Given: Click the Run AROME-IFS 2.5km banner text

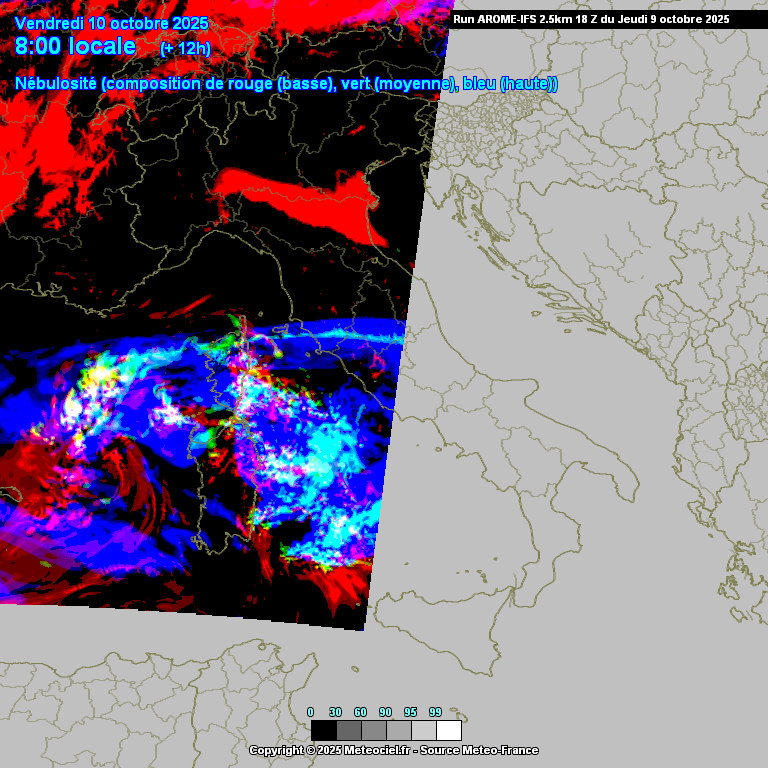Looking at the screenshot, I should (591, 19).
